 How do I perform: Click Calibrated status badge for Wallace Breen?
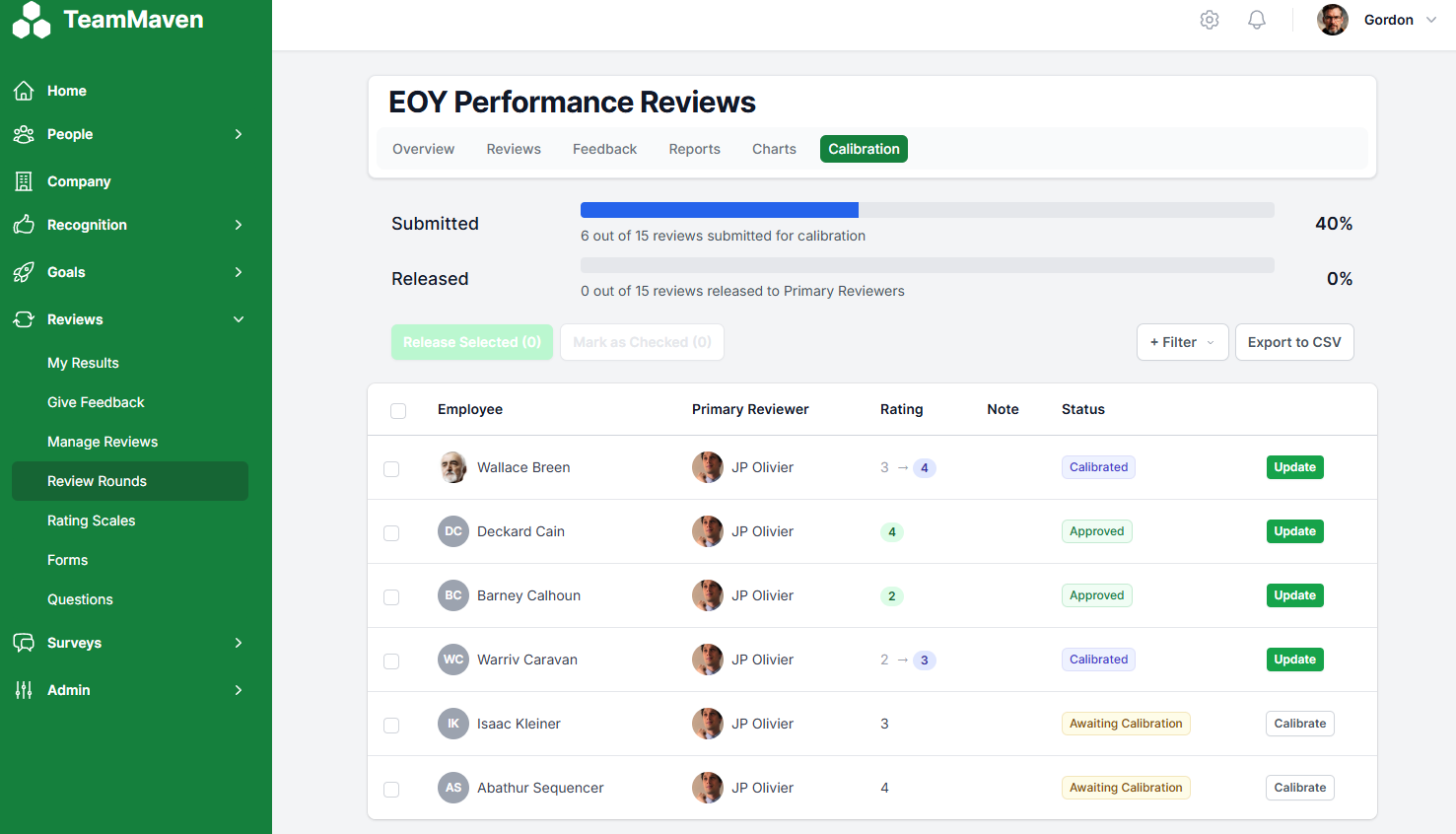tap(1098, 467)
